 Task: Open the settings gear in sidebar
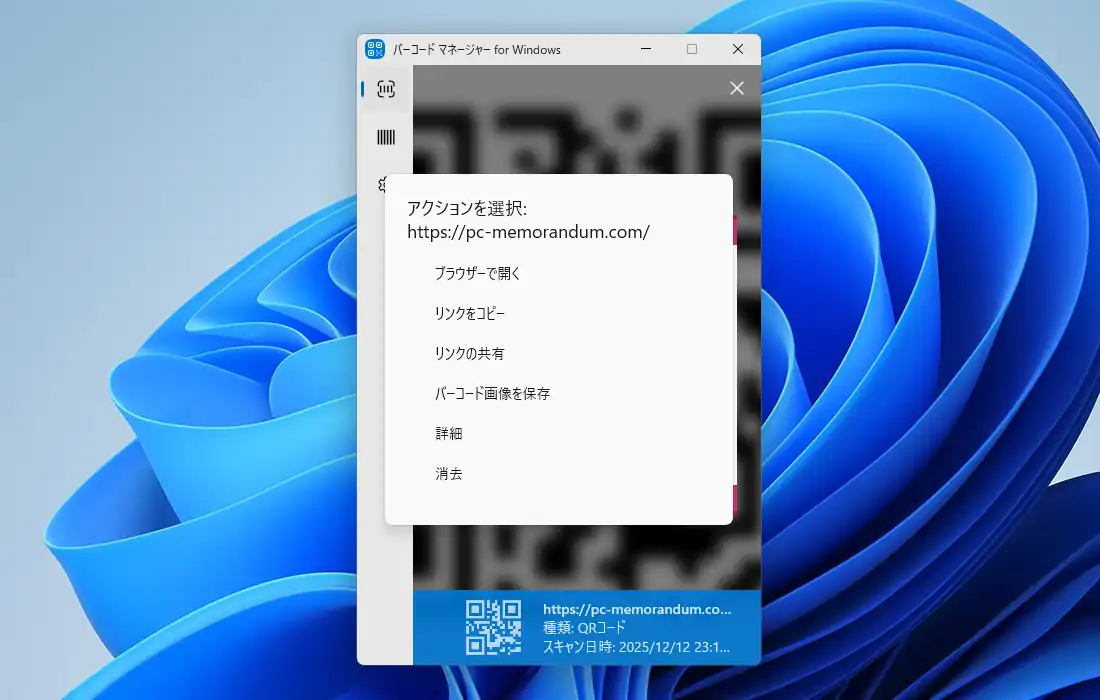(x=381, y=184)
